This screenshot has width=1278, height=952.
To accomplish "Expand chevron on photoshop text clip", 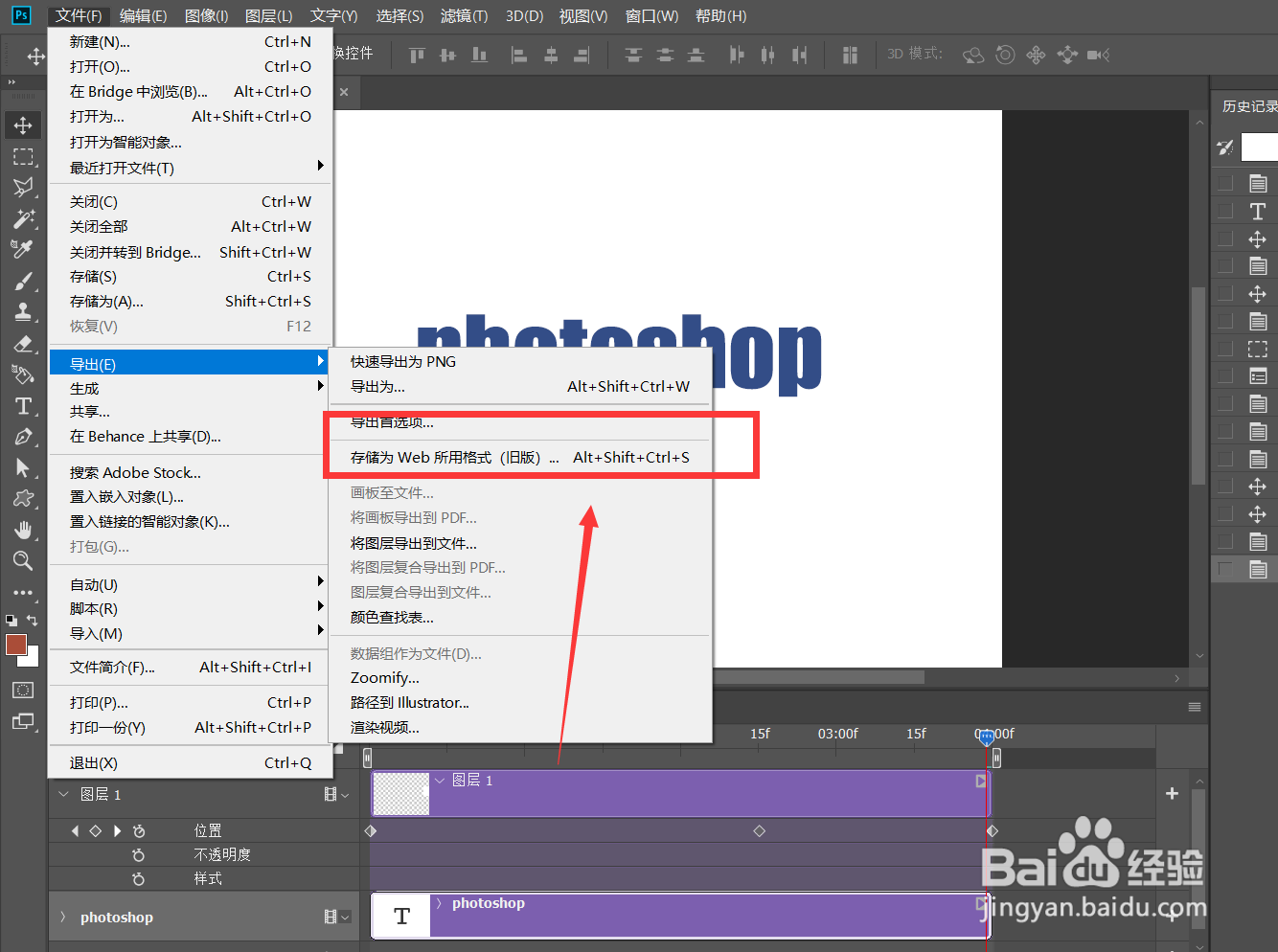I will pyautogui.click(x=440, y=903).
